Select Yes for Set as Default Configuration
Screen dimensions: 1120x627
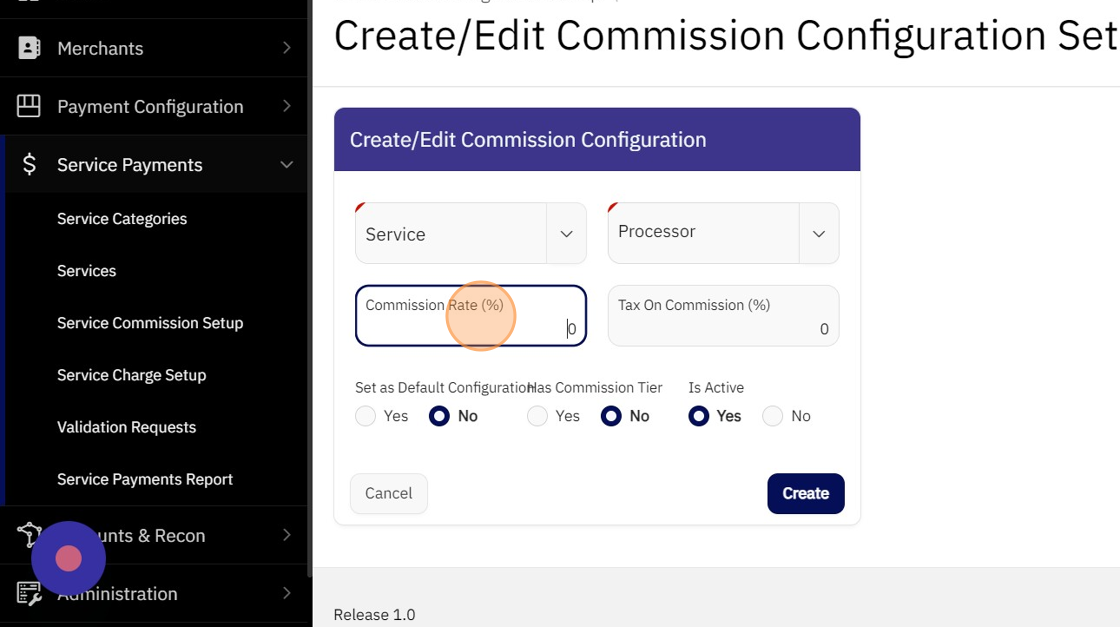[366, 416]
